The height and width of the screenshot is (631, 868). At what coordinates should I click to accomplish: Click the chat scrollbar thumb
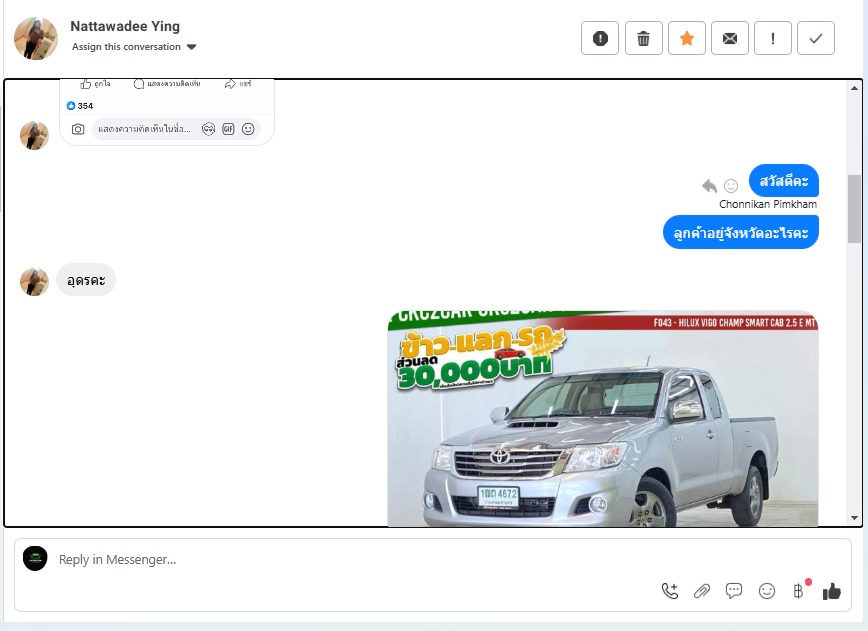(854, 209)
